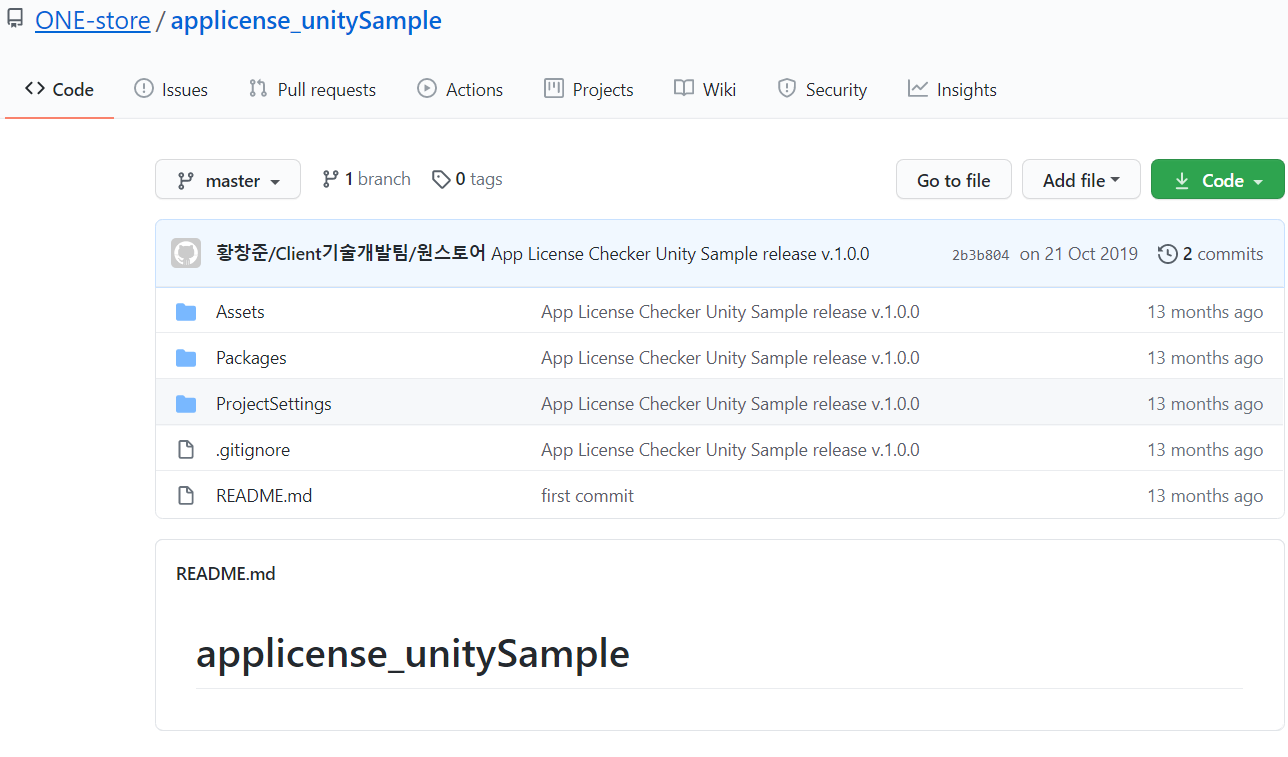Image resolution: width=1288 pixels, height=757 pixels.
Task: Click the README.md preview header label
Action: pos(225,574)
